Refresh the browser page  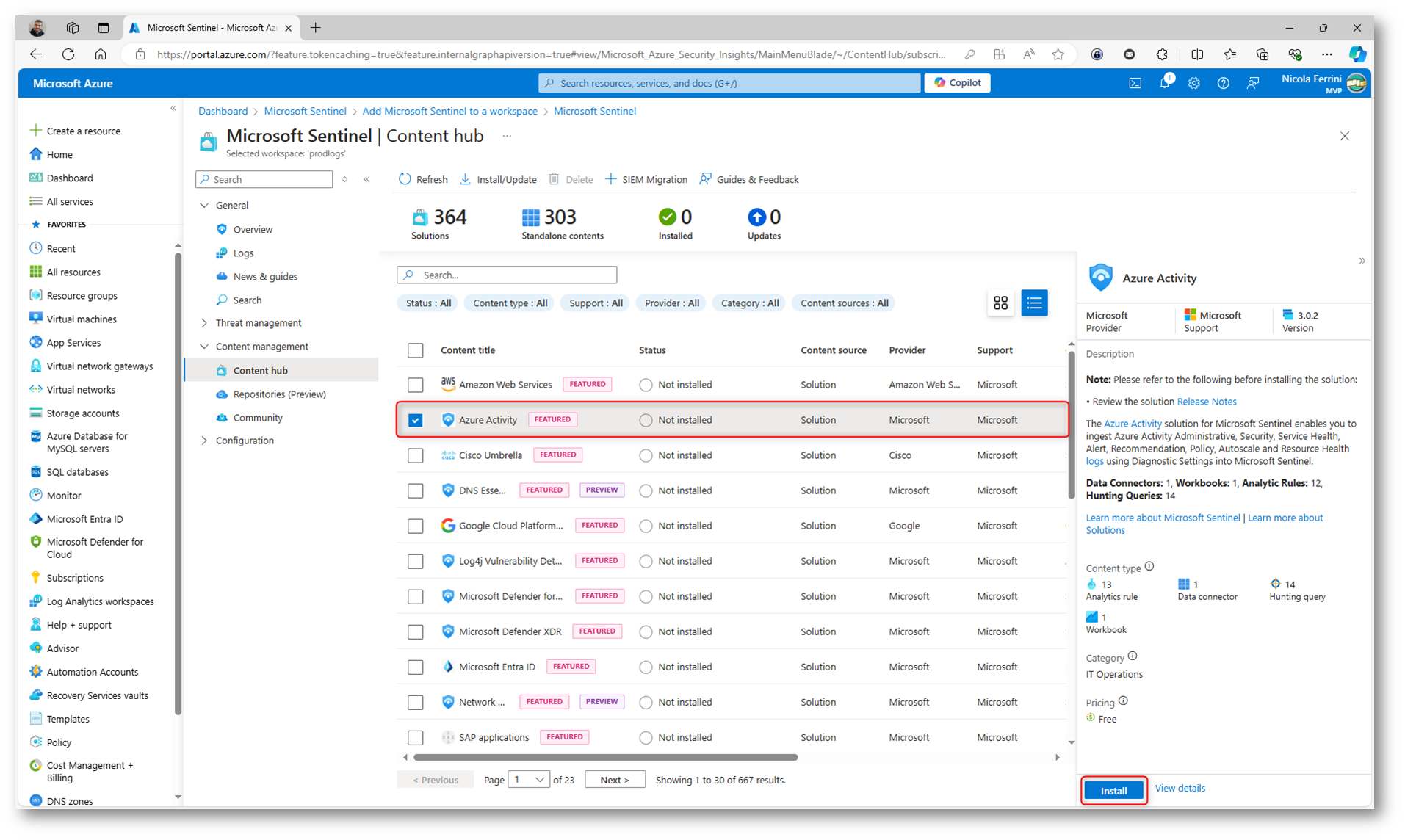click(x=68, y=54)
